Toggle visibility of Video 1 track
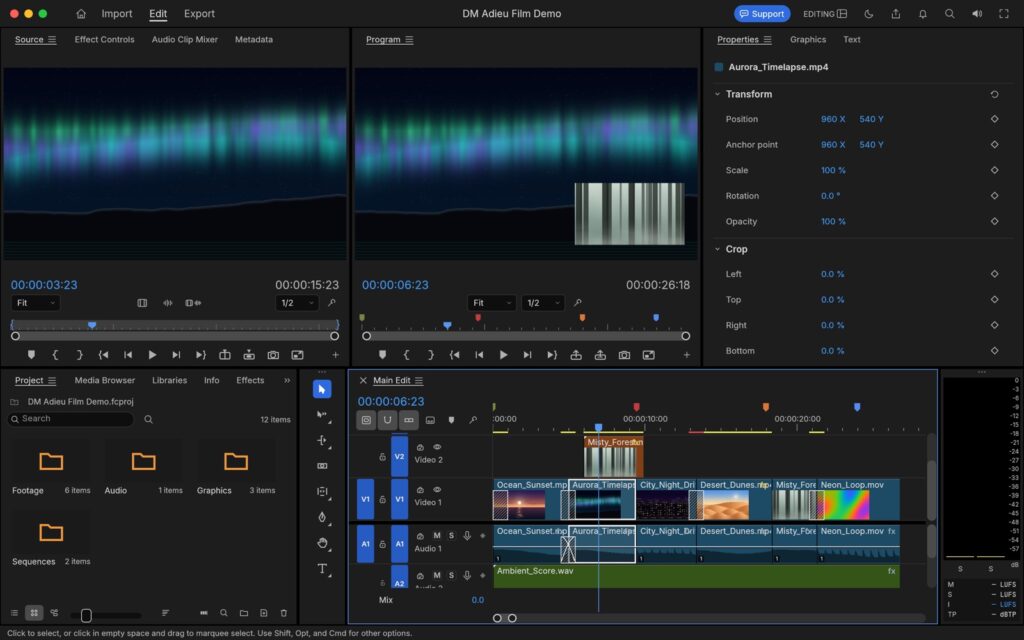Screen dimensions: 1024x640 437,490
